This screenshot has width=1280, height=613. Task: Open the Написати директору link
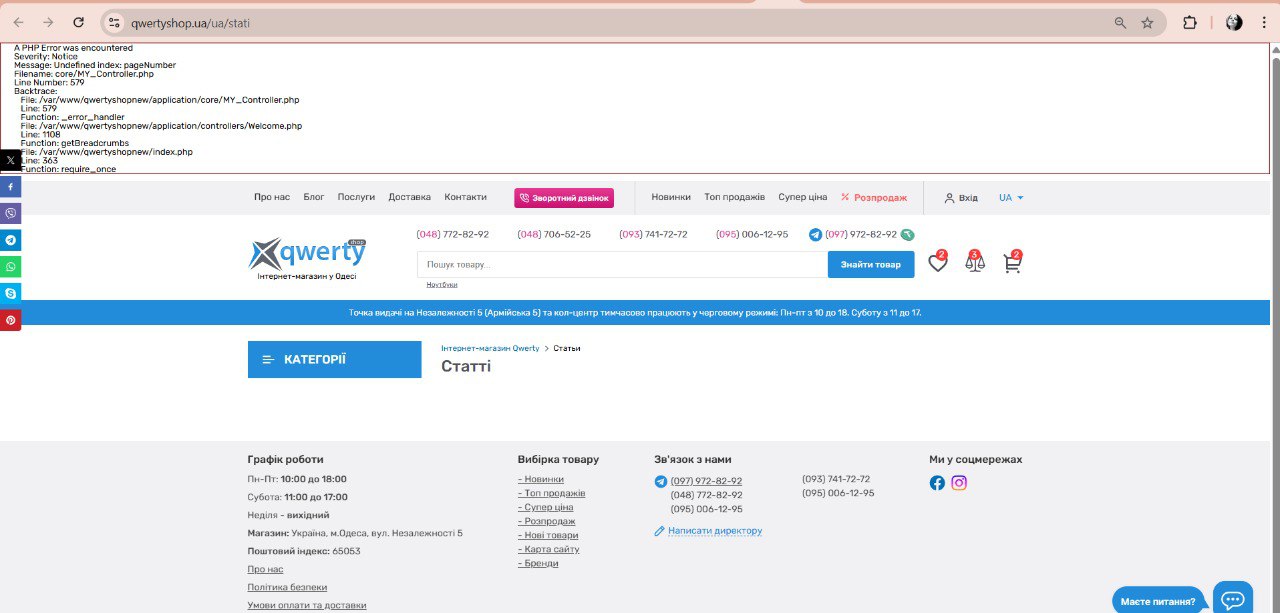click(714, 531)
